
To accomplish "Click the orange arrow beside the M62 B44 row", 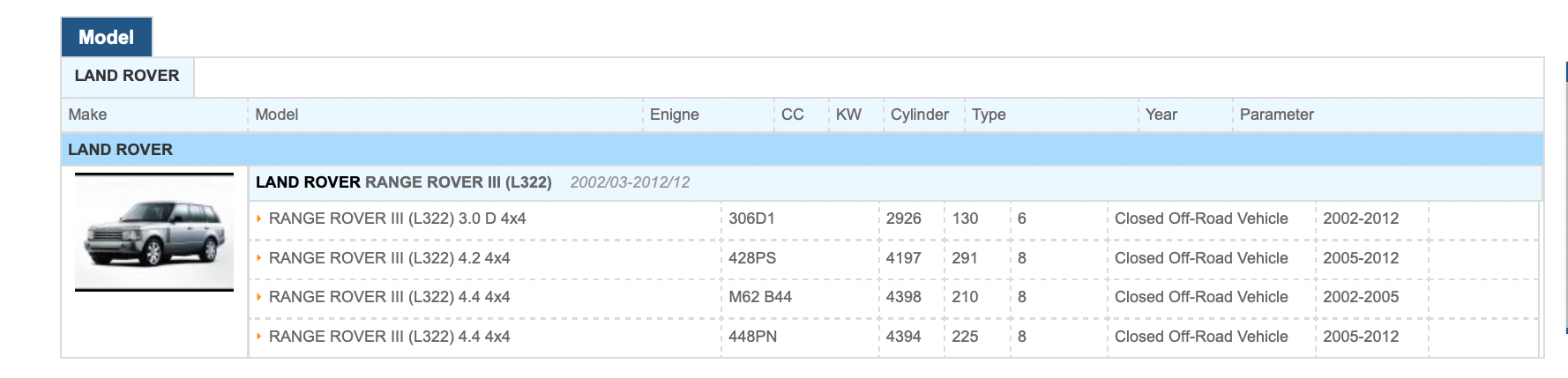I will tap(258, 297).
